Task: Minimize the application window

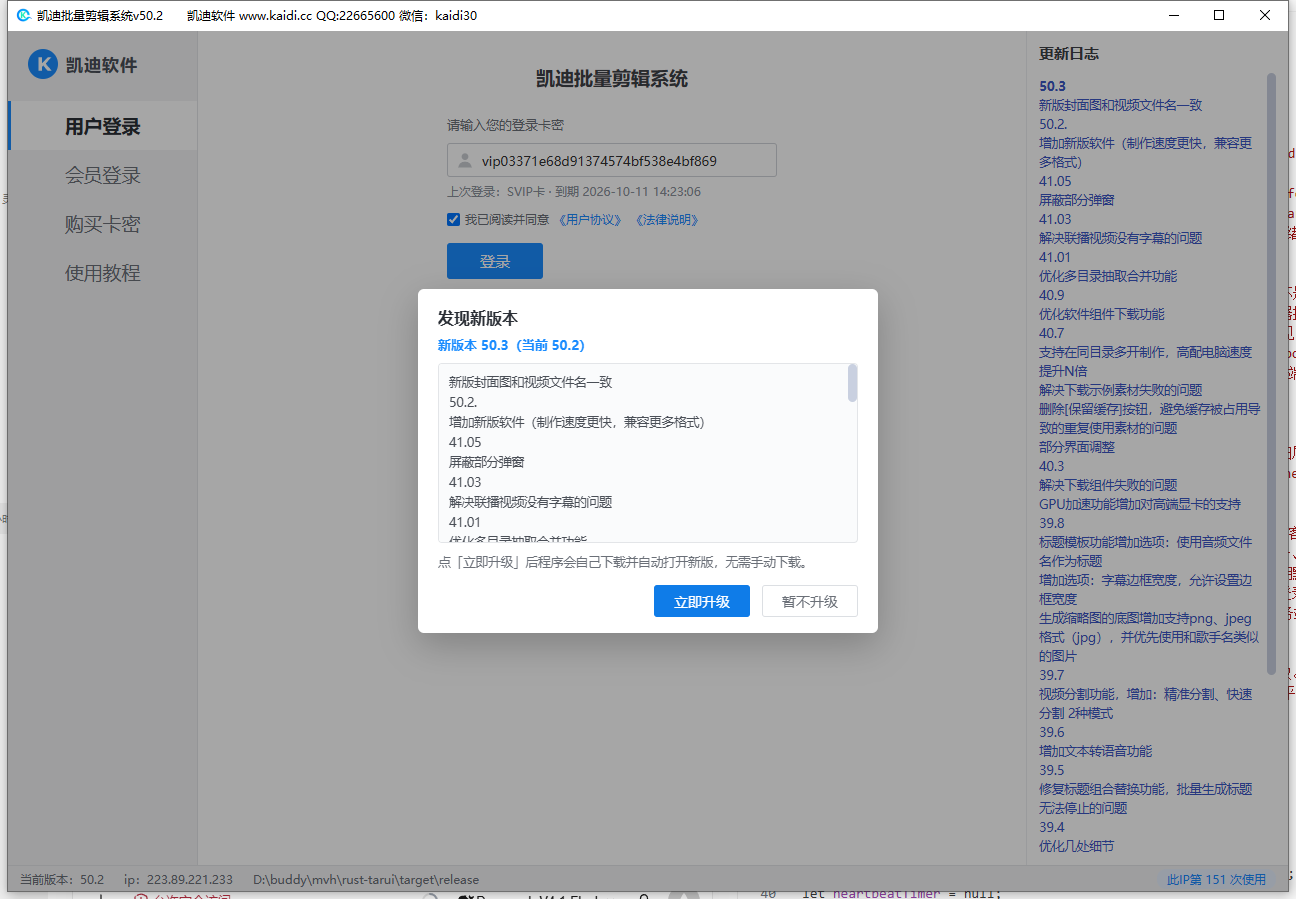Action: (1173, 15)
